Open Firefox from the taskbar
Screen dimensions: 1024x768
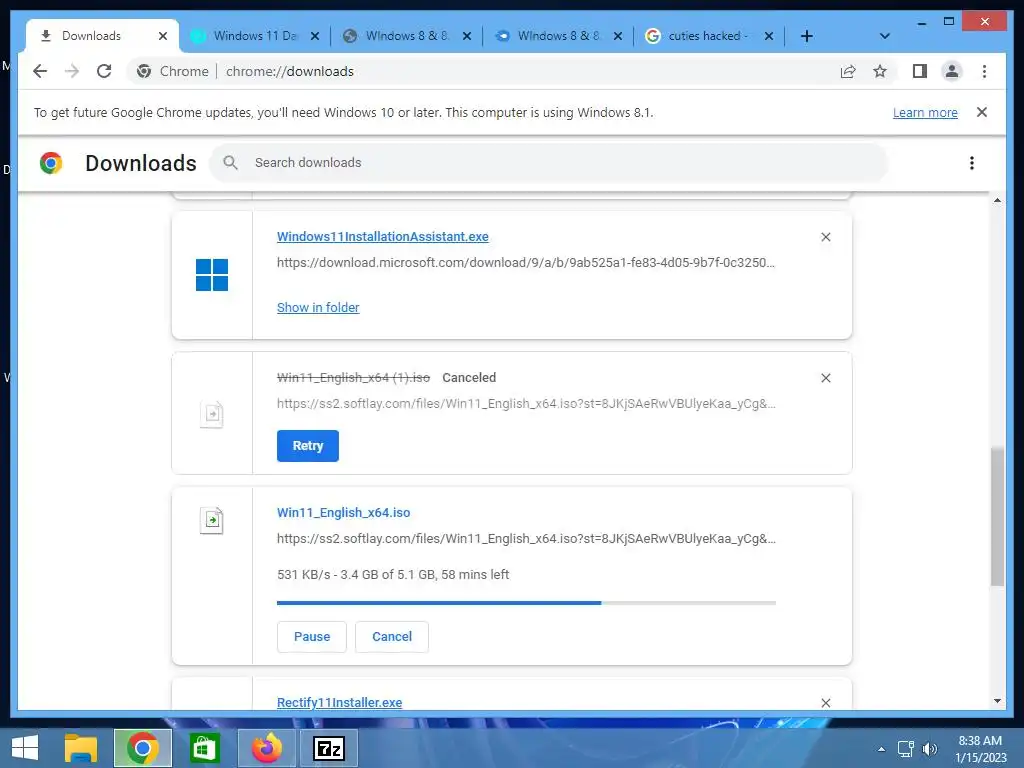[266, 748]
